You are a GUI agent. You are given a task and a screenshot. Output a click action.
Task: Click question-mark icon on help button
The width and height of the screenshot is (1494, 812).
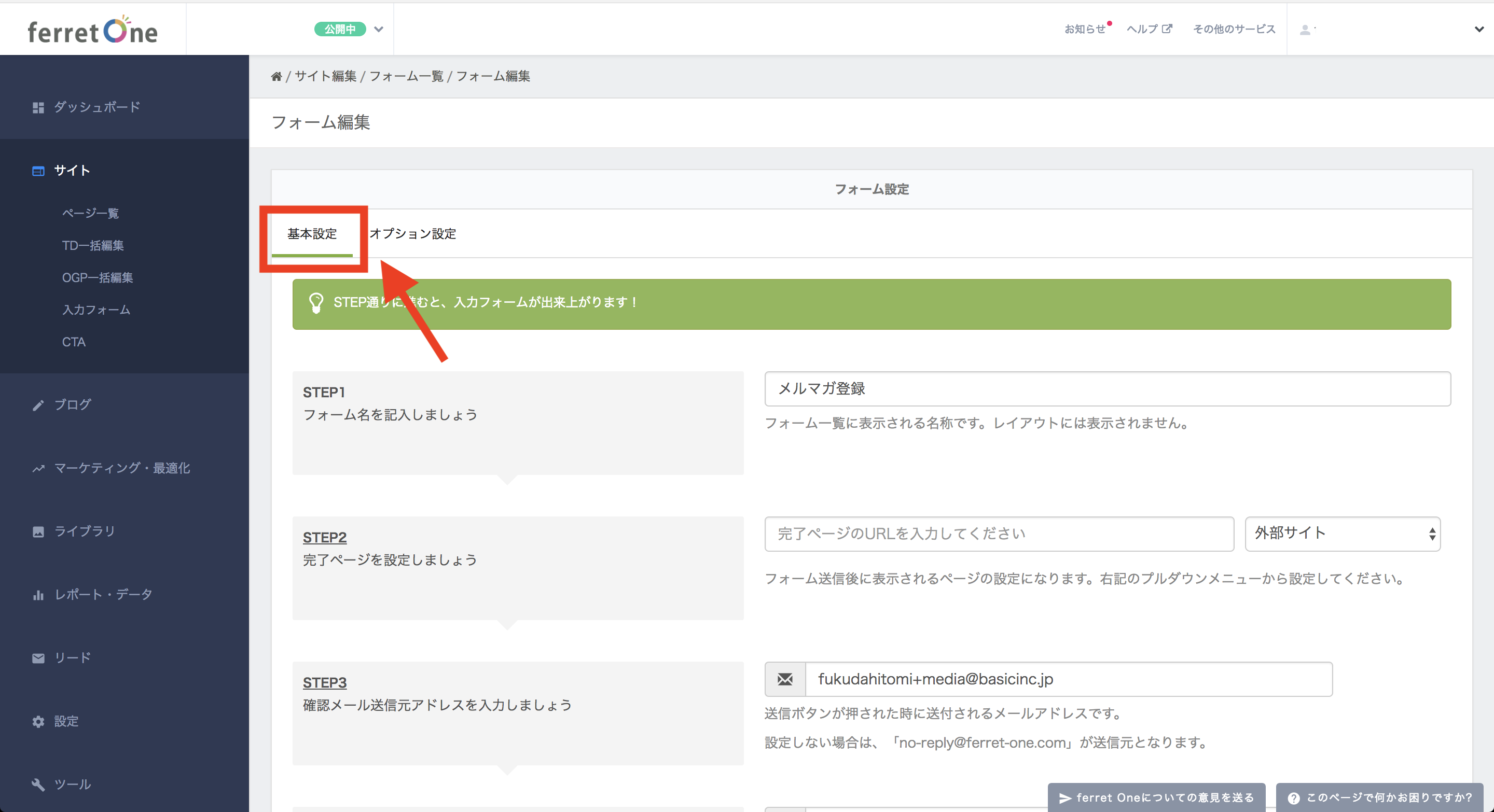pos(1293,798)
